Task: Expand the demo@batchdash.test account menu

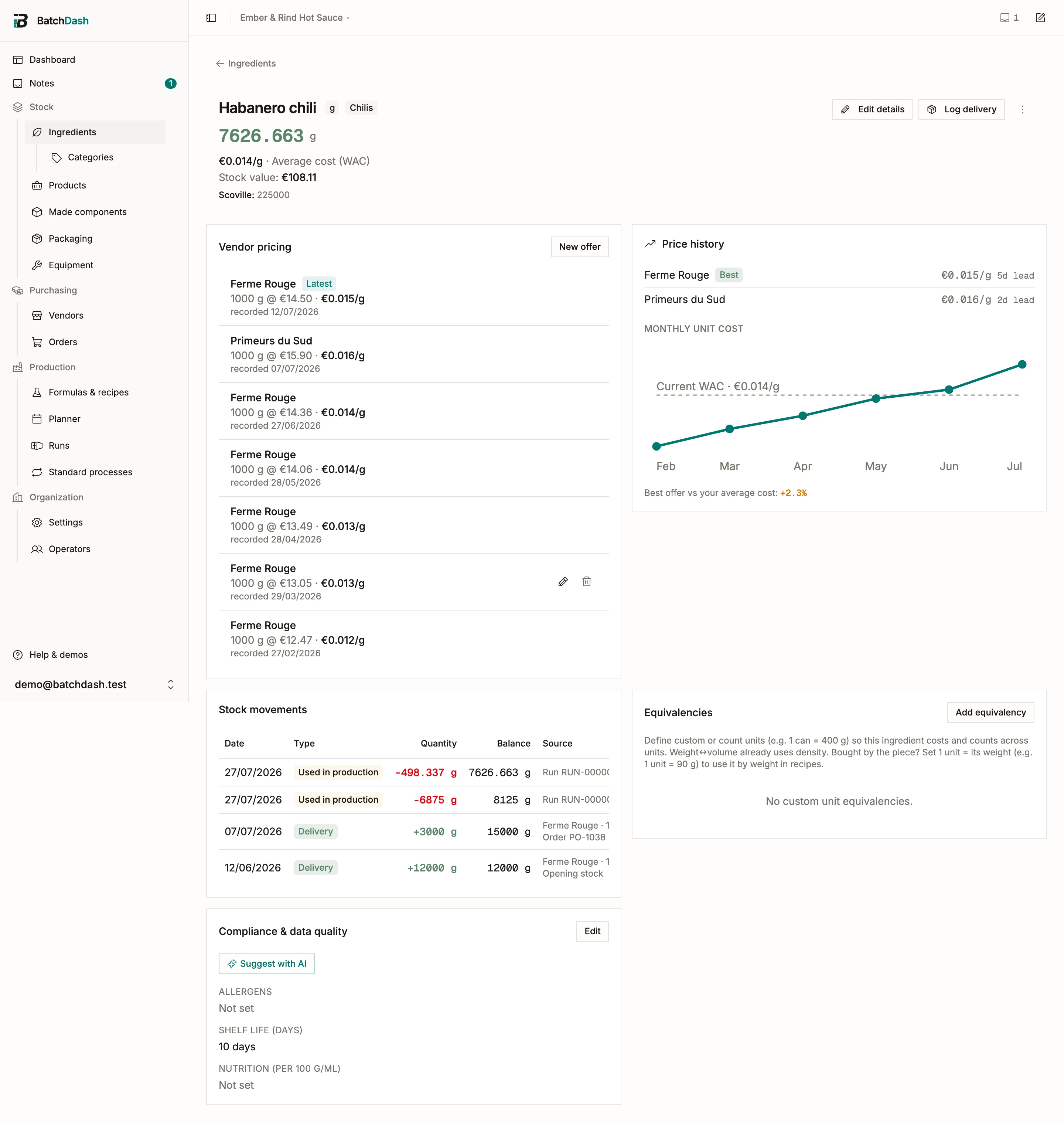Action: (94, 685)
